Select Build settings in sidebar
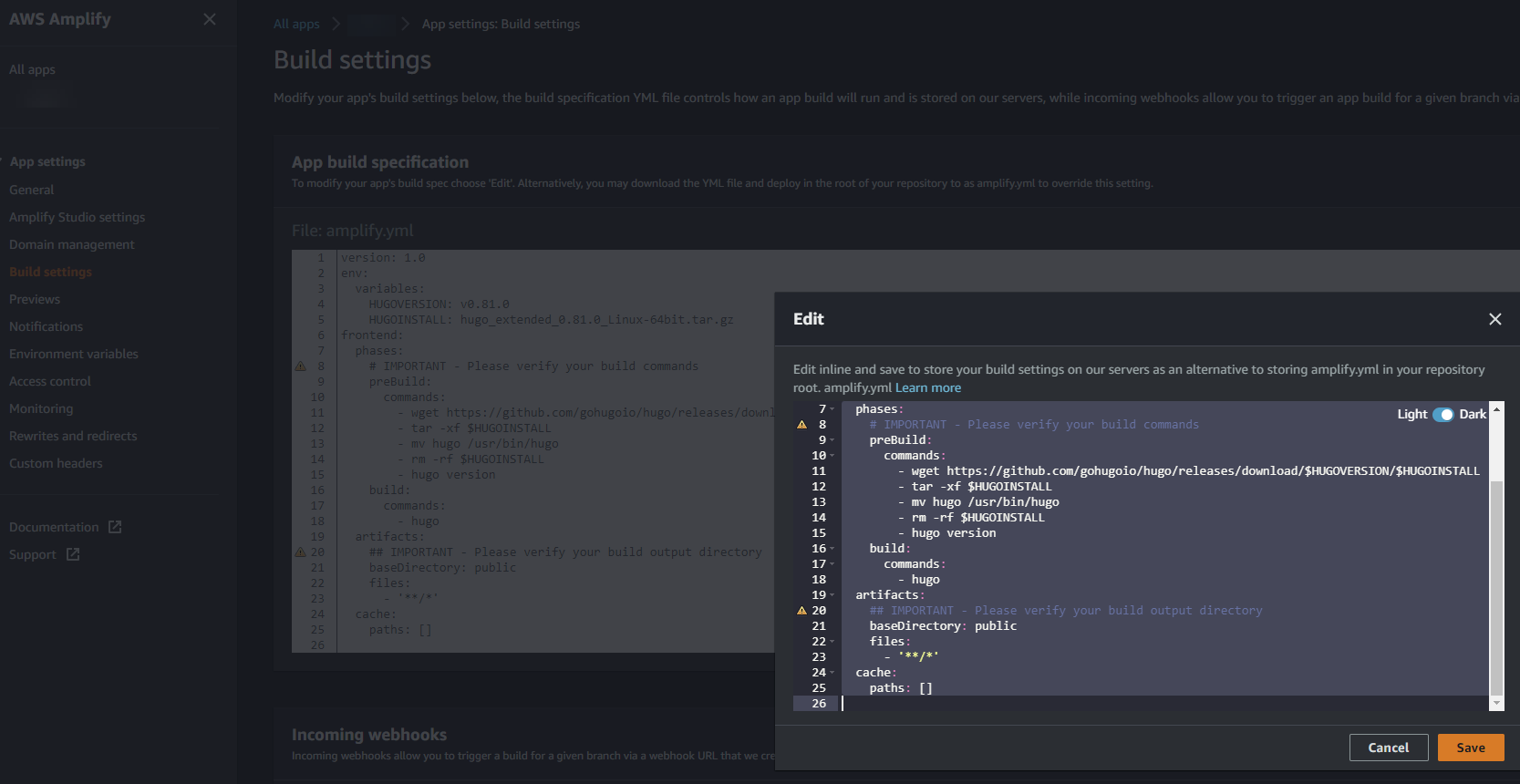The width and height of the screenshot is (1520, 784). (x=50, y=272)
